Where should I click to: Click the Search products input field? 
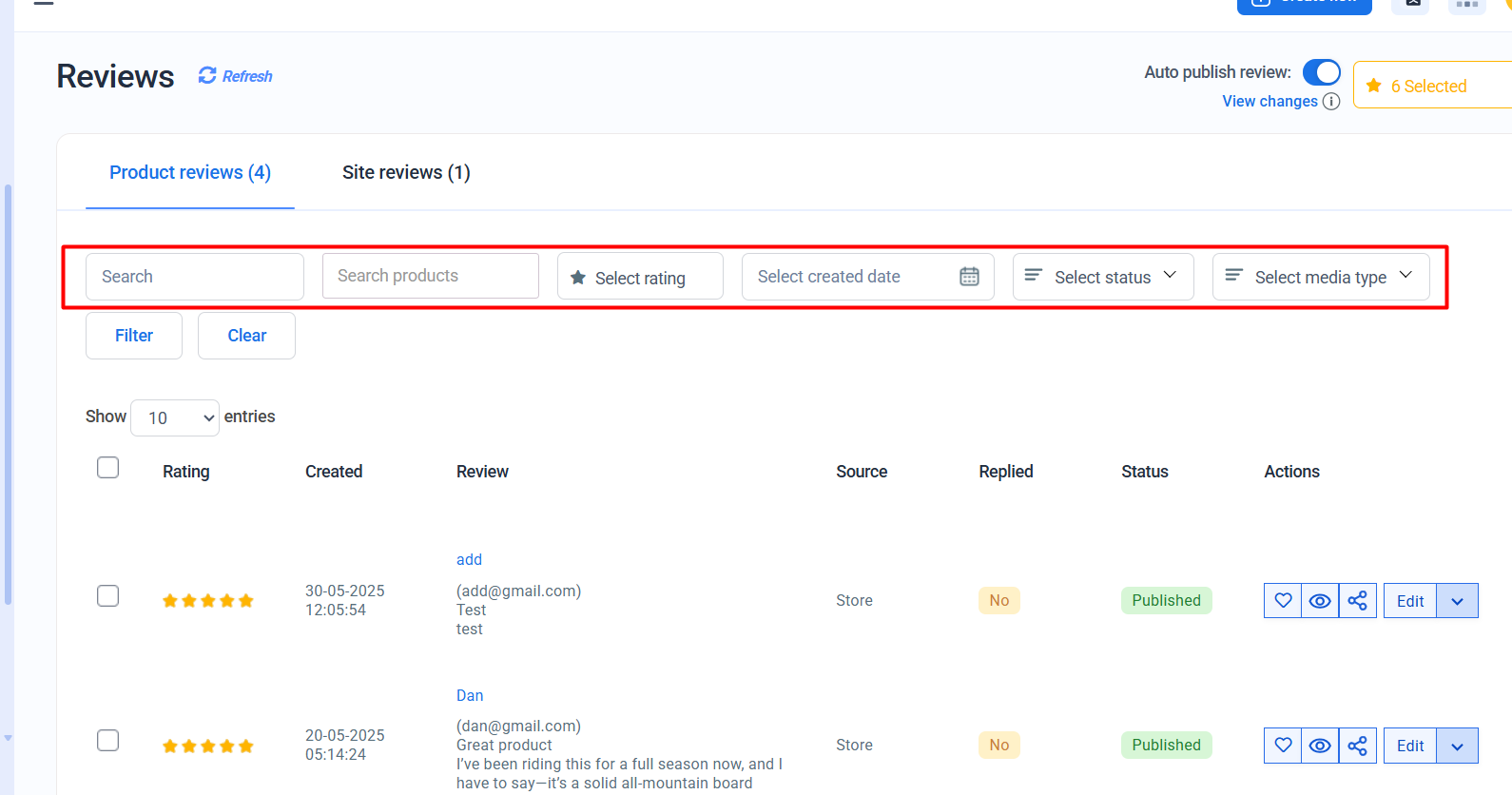430,276
